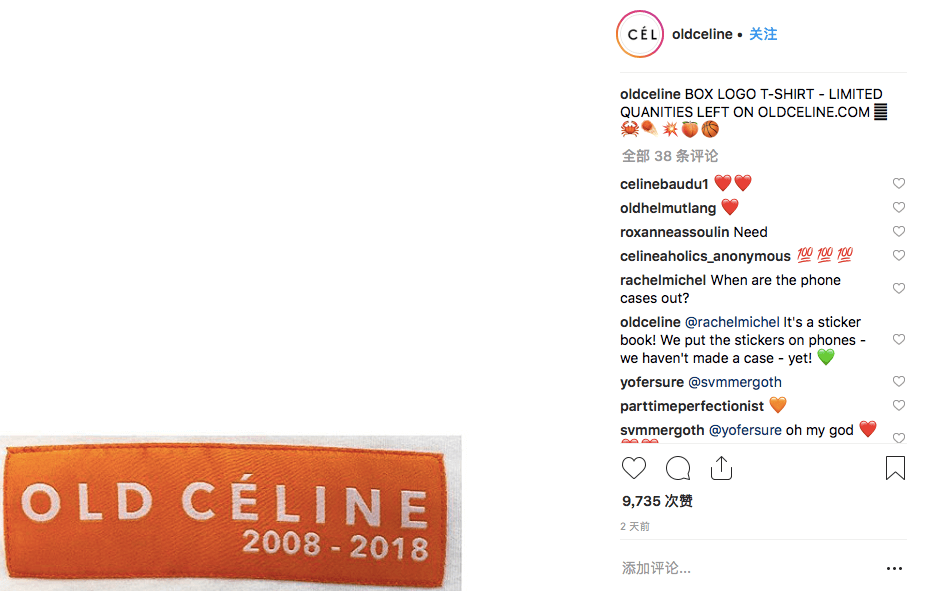The width and height of the screenshot is (928, 591).
Task: Expand all 38 comments (全部 38 条评论)
Action: coord(670,156)
